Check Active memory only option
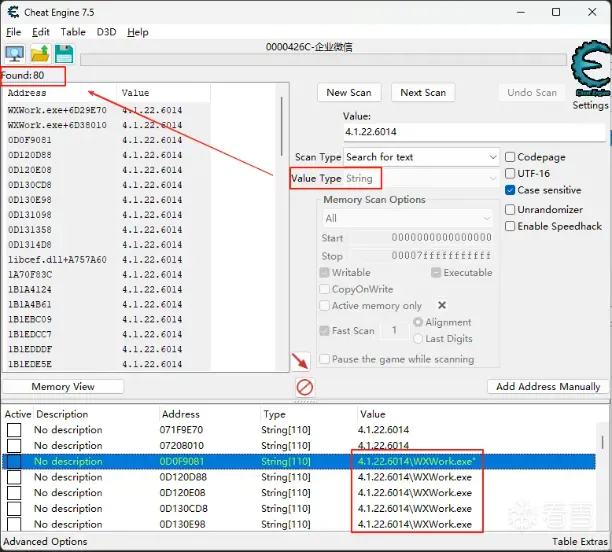Viewport: 612px width, 552px height. tap(324, 305)
